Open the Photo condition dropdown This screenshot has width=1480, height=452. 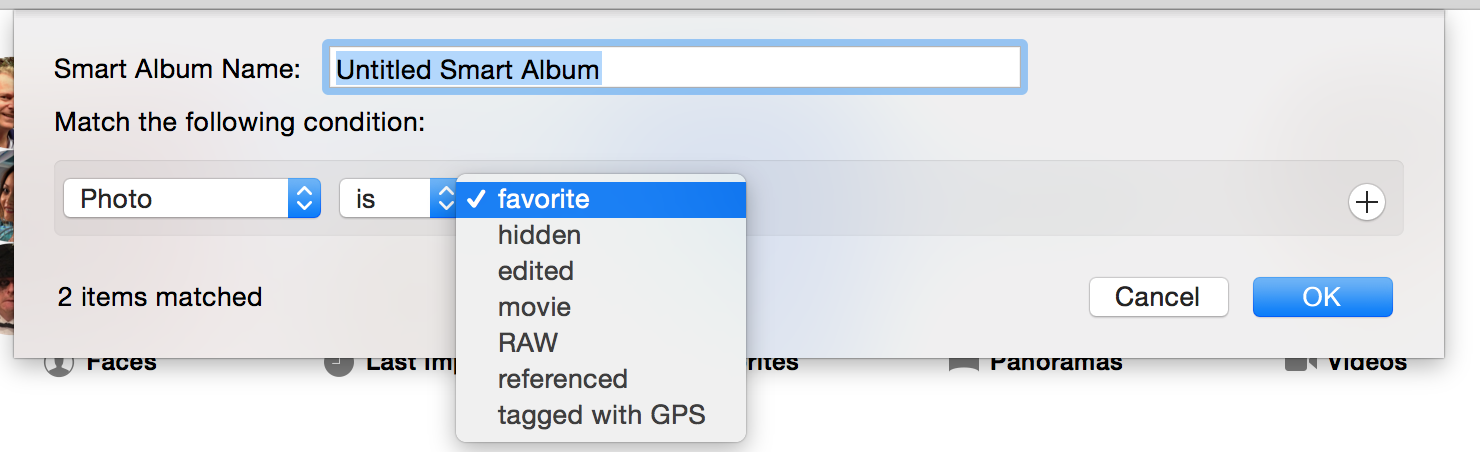[192, 199]
